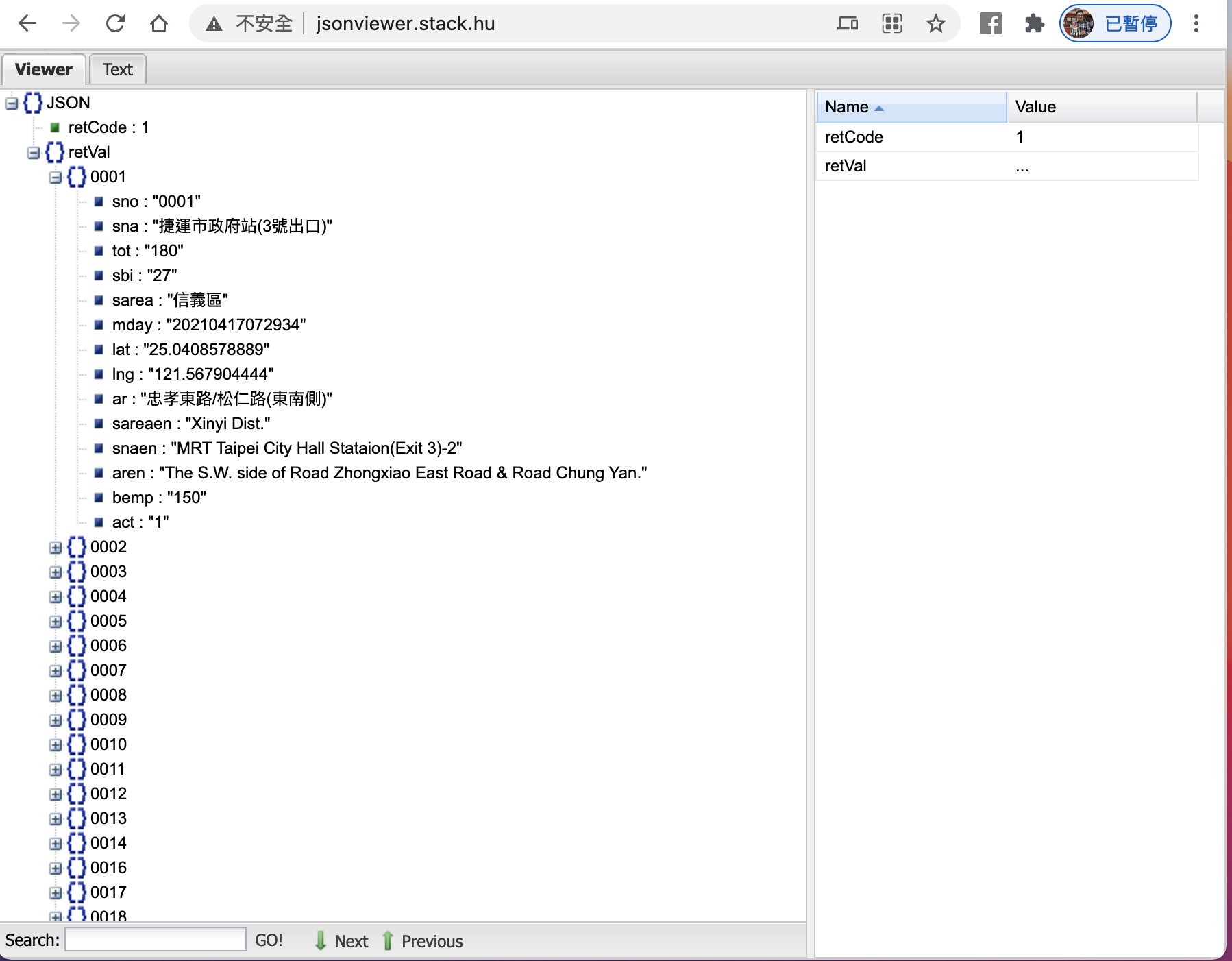Click the Next search result label
Image resolution: width=1232 pixels, height=961 pixels.
click(x=352, y=941)
